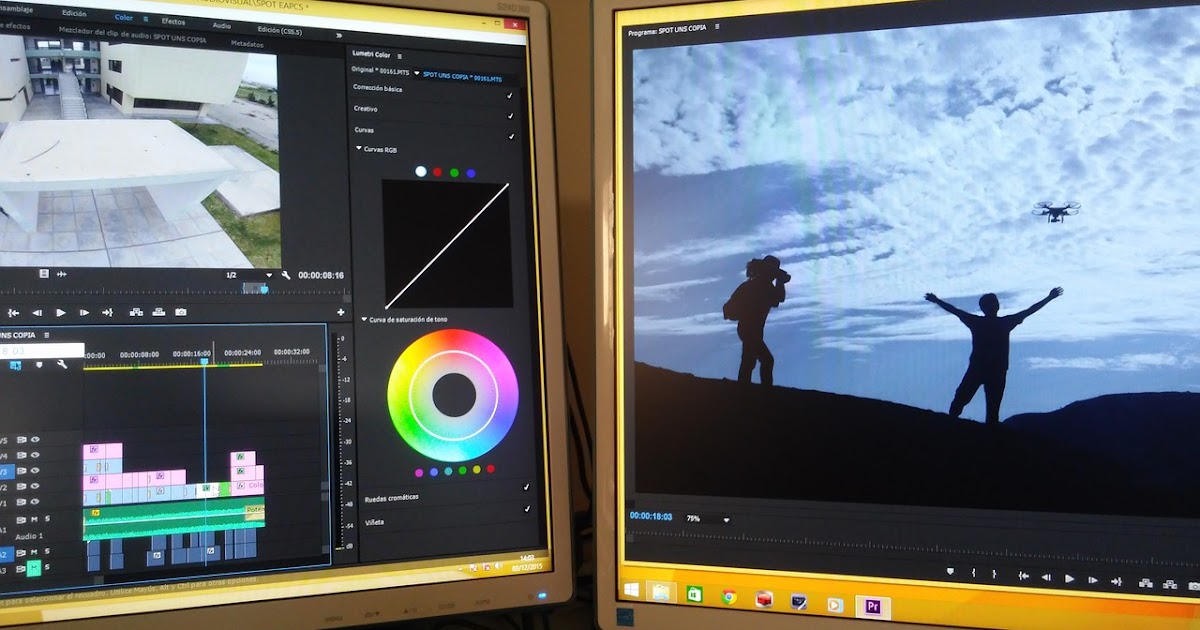This screenshot has width=1200, height=630.
Task: Open the Metadatos panel tab
Action: coord(247,44)
